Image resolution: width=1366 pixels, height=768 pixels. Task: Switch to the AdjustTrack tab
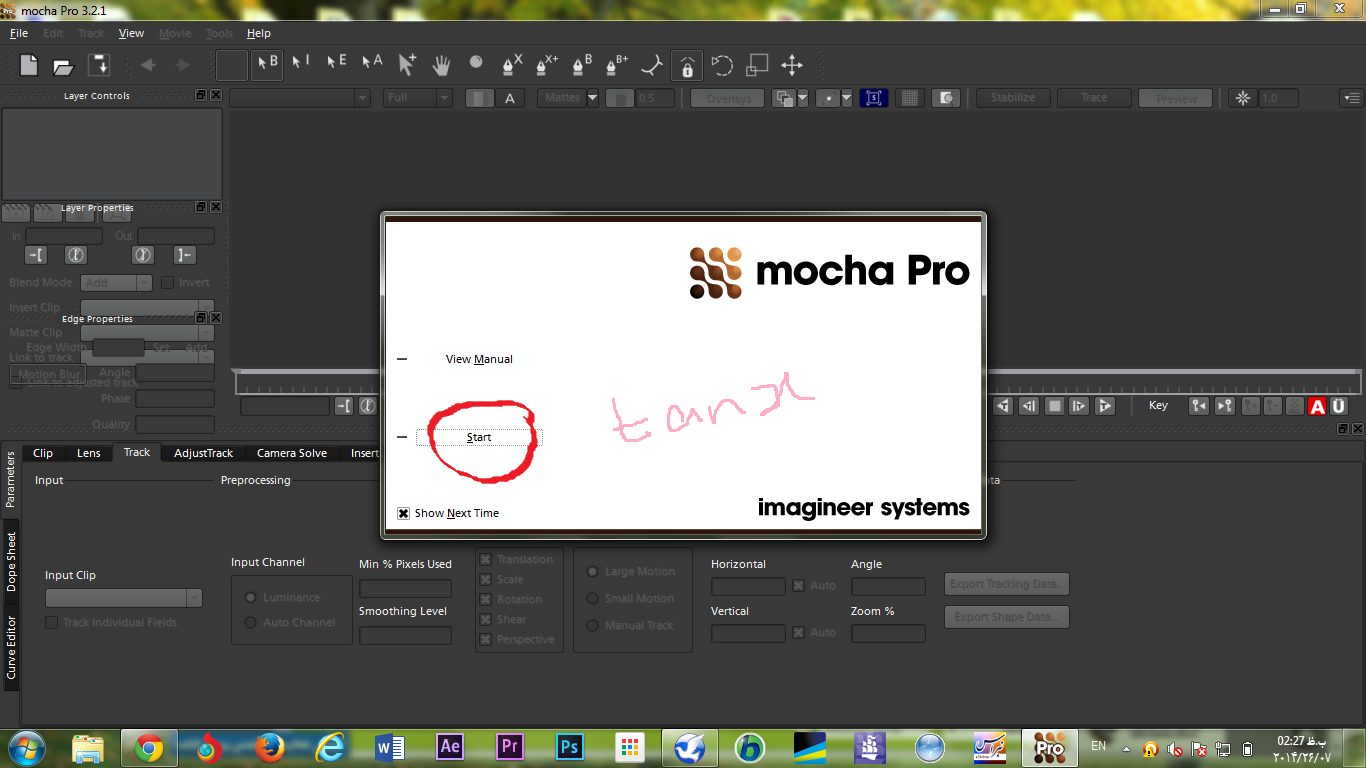click(203, 453)
